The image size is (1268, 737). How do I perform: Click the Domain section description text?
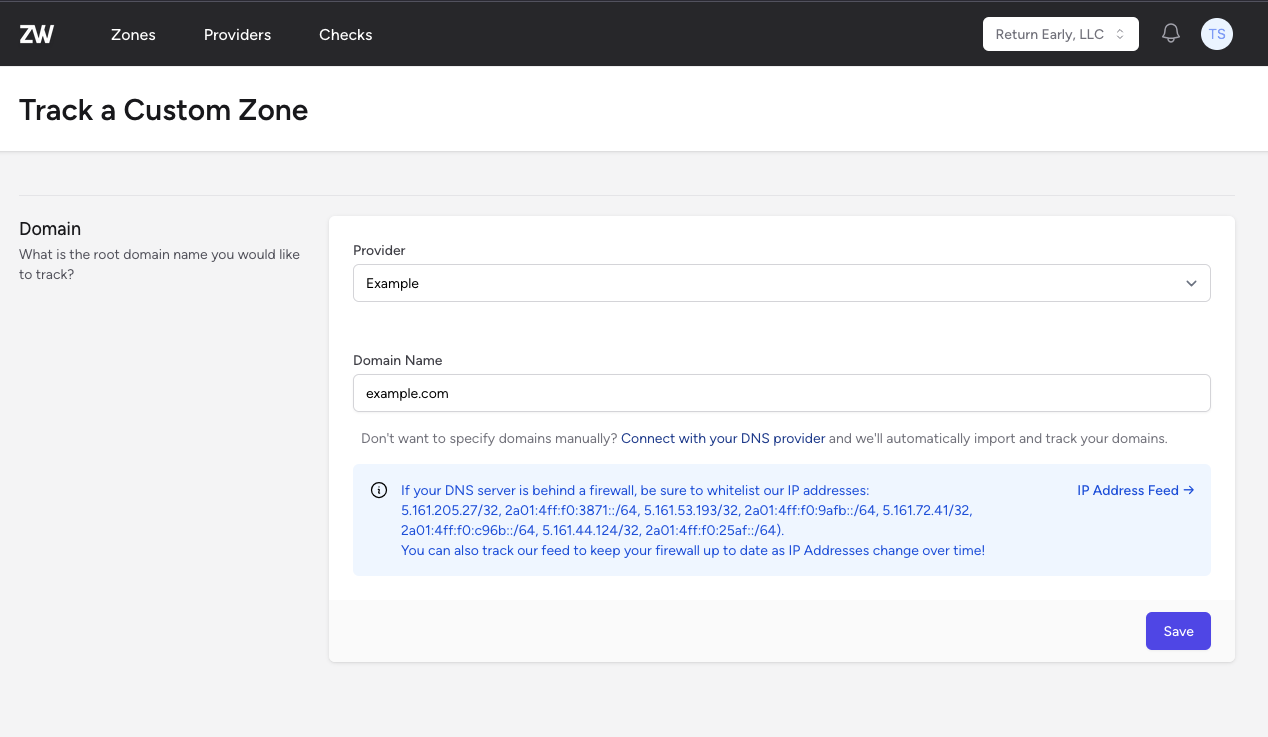(159, 264)
